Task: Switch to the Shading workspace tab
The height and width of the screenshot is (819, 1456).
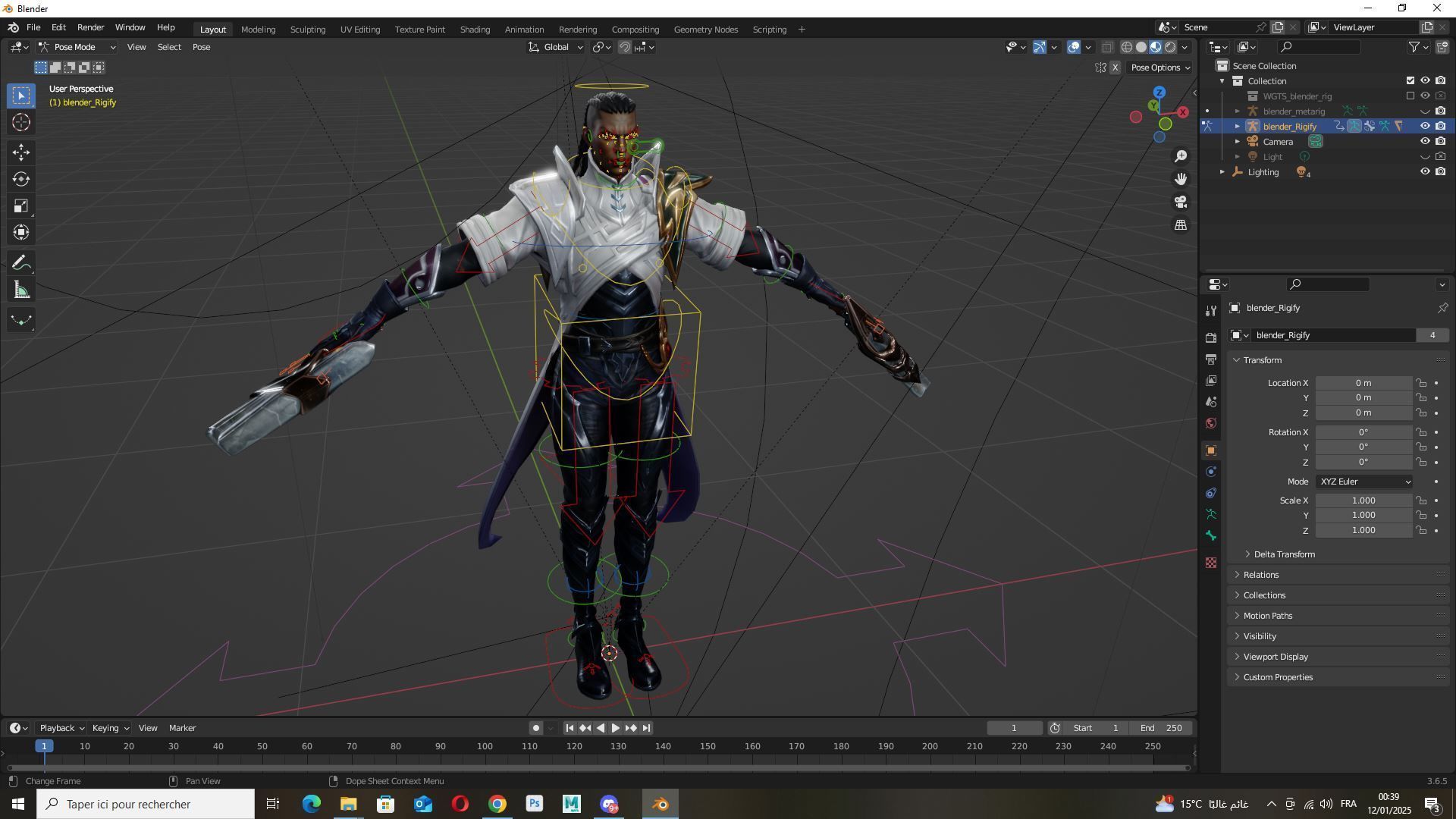Action: [x=475, y=30]
